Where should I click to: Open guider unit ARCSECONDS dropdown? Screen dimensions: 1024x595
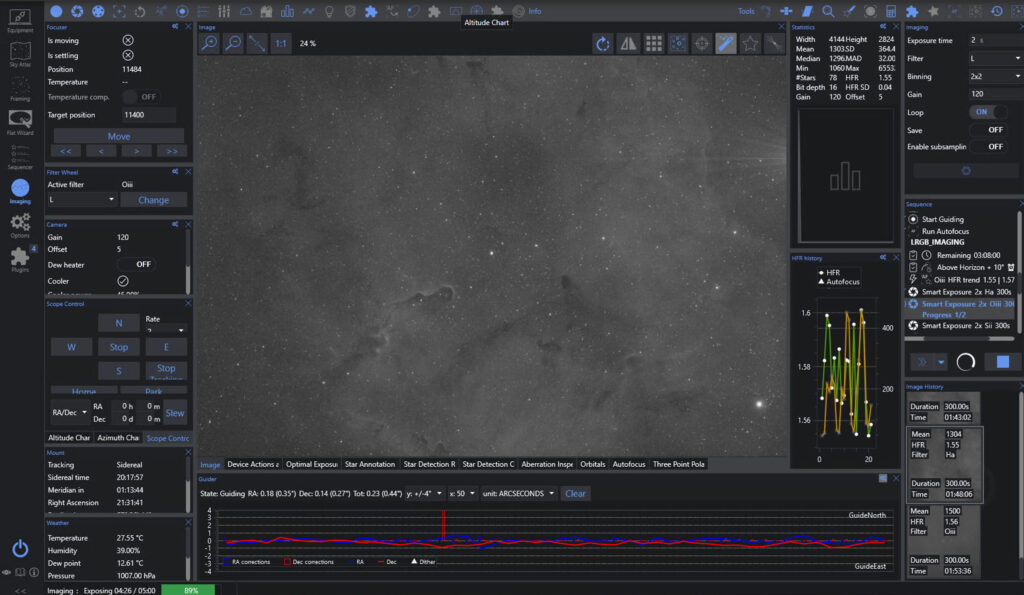519,493
